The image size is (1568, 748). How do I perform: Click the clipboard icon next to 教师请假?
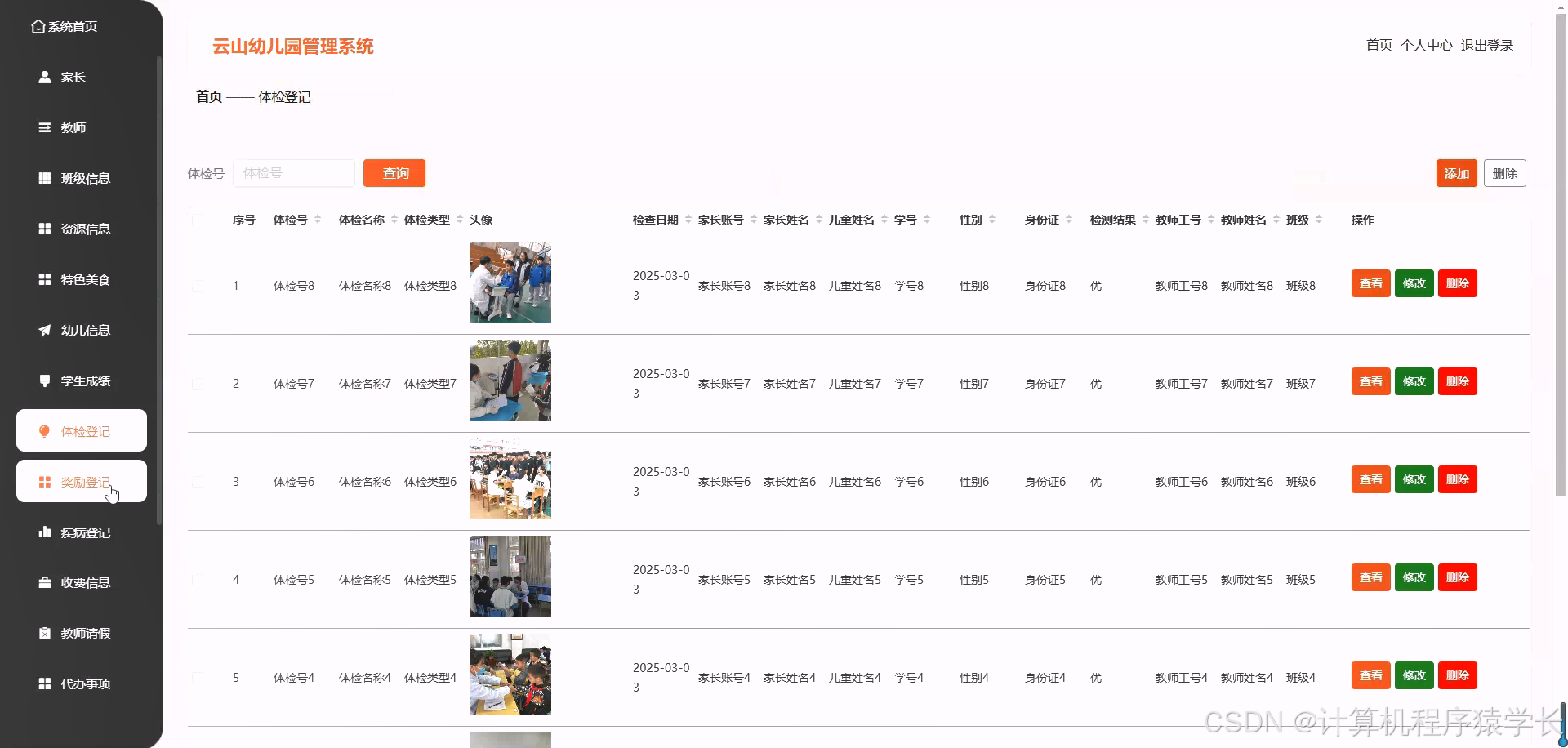45,634
